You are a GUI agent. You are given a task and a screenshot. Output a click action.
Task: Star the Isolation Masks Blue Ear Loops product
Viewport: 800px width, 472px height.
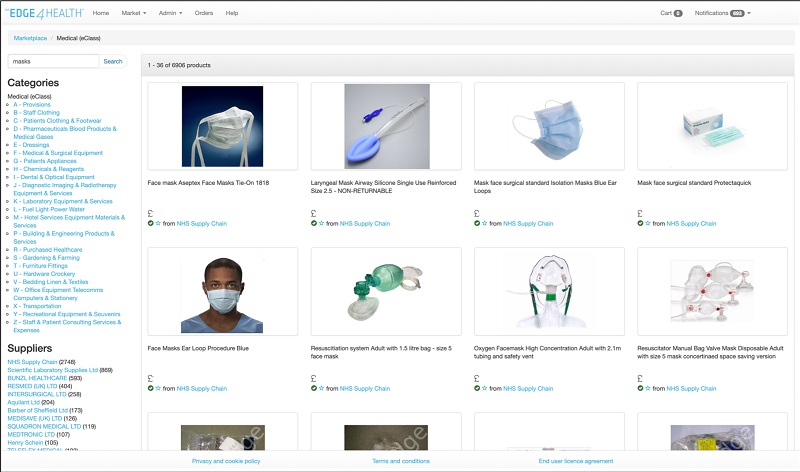point(485,223)
